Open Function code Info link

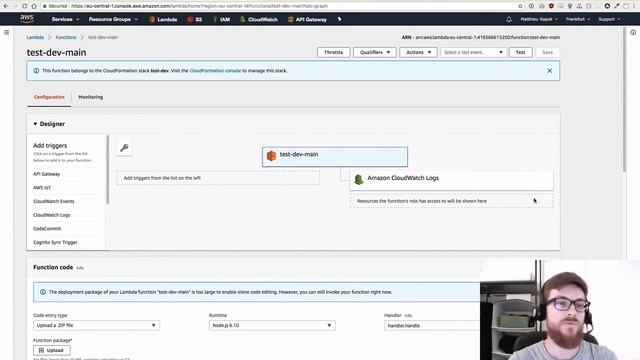(x=80, y=268)
